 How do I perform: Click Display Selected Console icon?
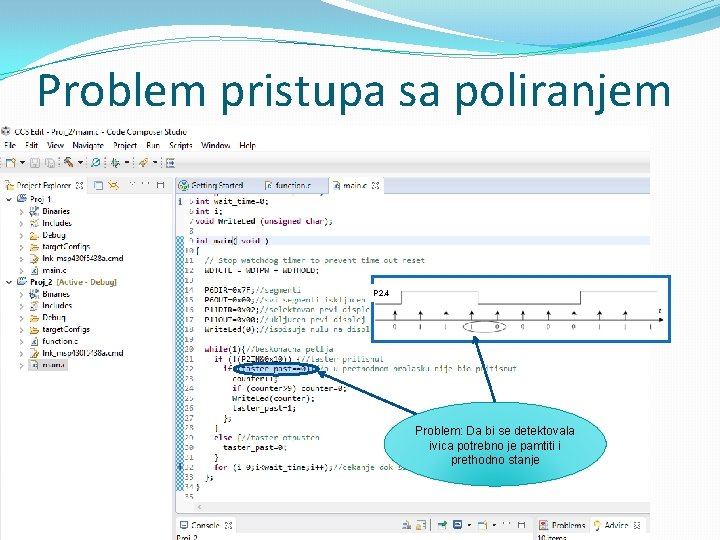coord(457,524)
